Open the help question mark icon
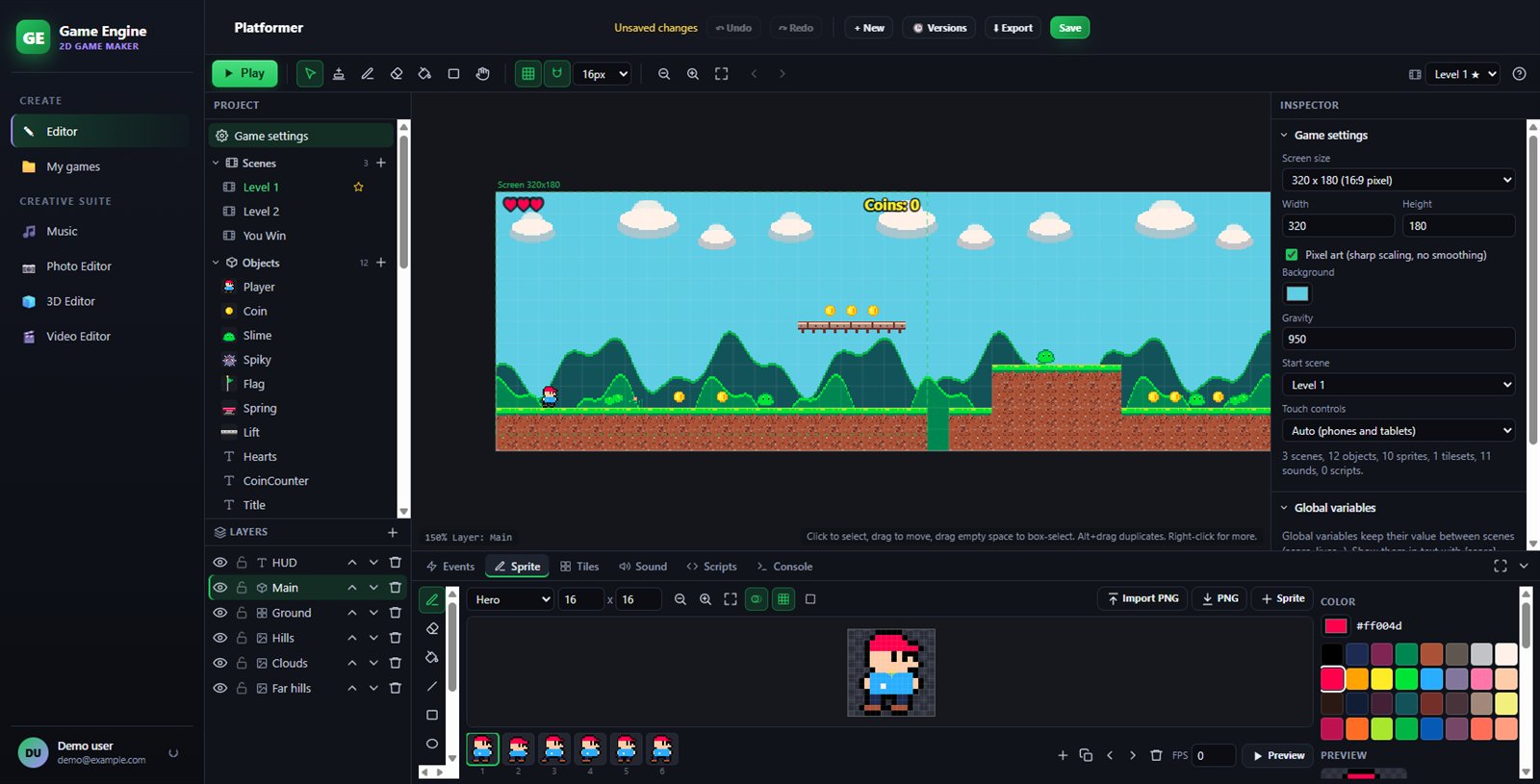Viewport: 1540px width, 784px height. [x=1520, y=74]
